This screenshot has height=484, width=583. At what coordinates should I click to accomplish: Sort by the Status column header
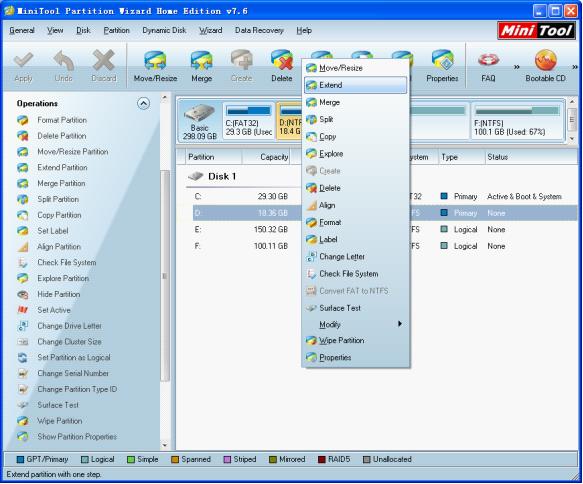pos(532,157)
